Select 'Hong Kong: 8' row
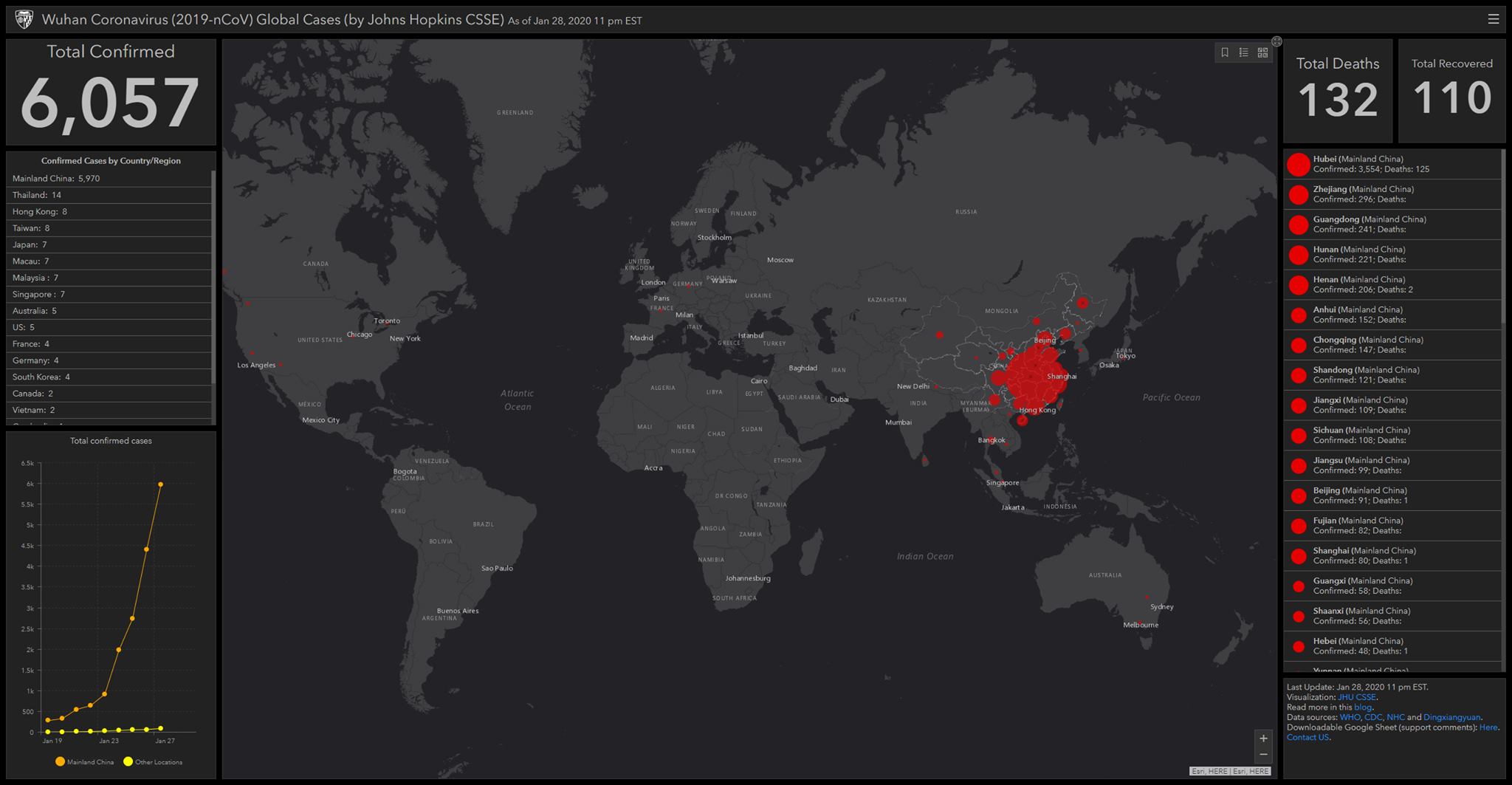Image resolution: width=1512 pixels, height=785 pixels. tap(109, 212)
